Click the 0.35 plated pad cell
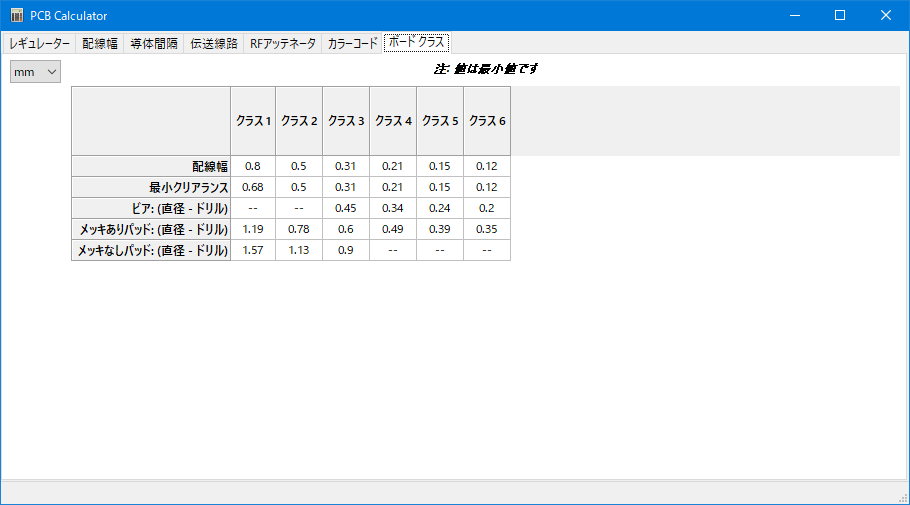910x505 pixels. click(x=487, y=229)
